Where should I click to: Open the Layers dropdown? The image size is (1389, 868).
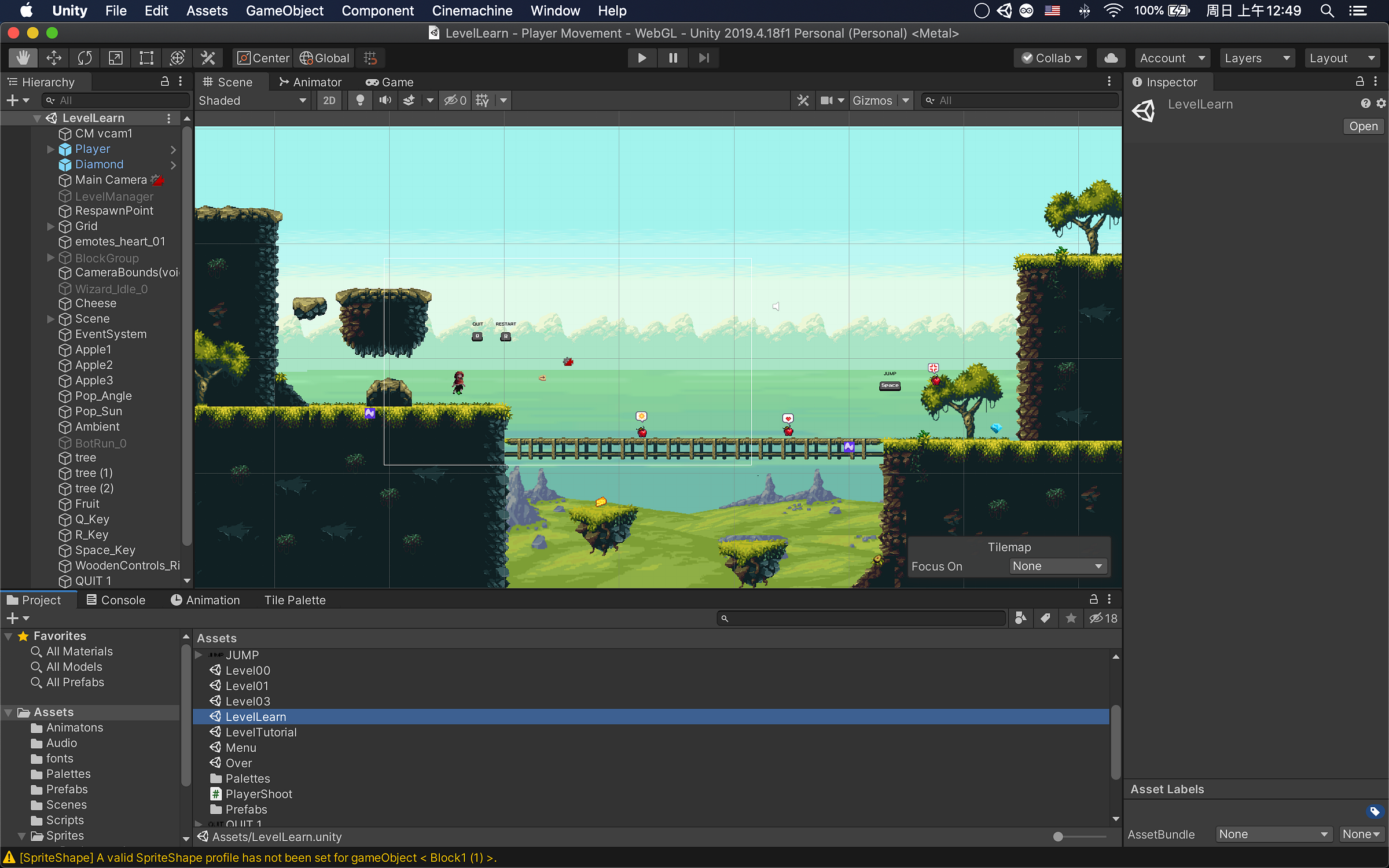(x=1257, y=58)
